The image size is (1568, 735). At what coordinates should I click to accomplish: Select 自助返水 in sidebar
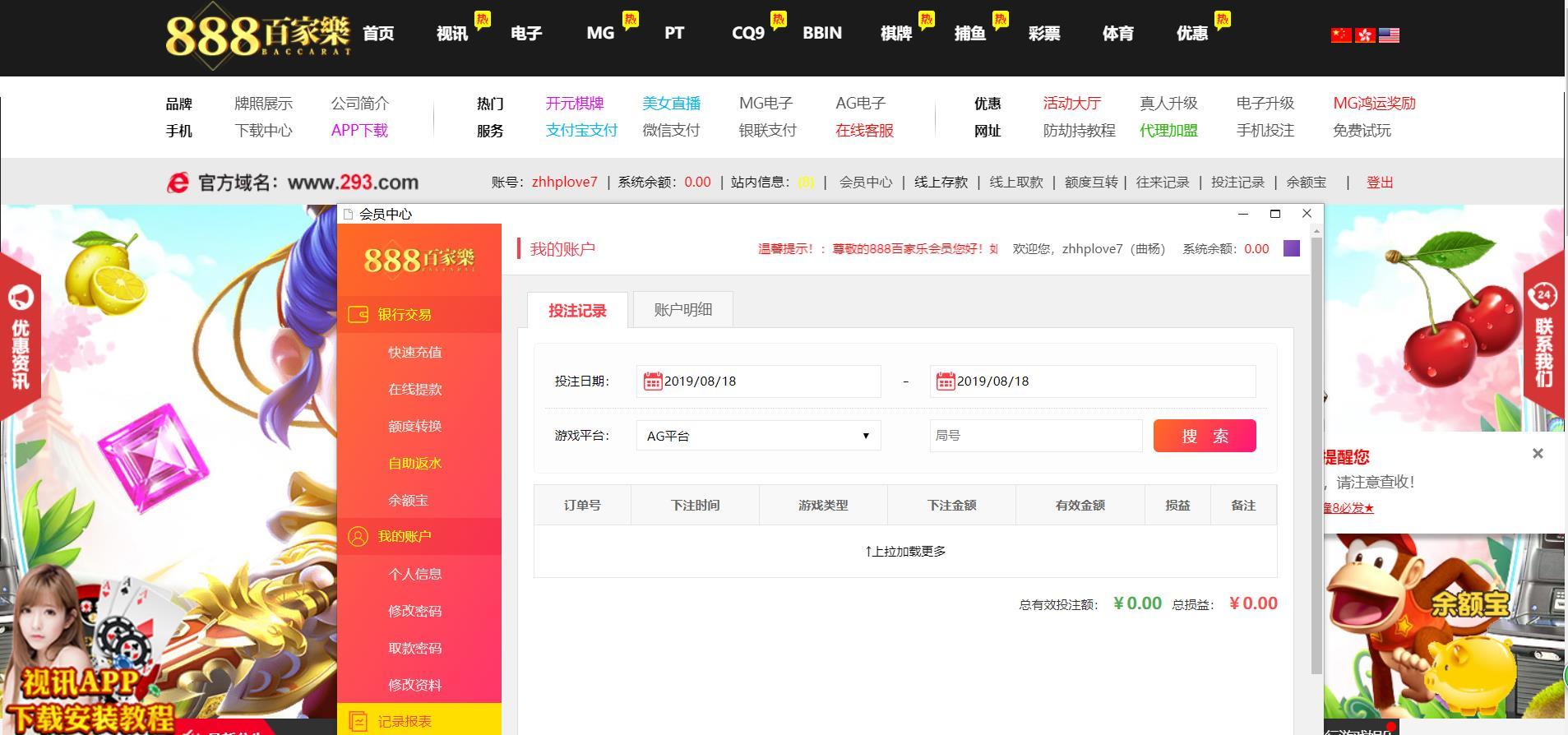pyautogui.click(x=414, y=463)
